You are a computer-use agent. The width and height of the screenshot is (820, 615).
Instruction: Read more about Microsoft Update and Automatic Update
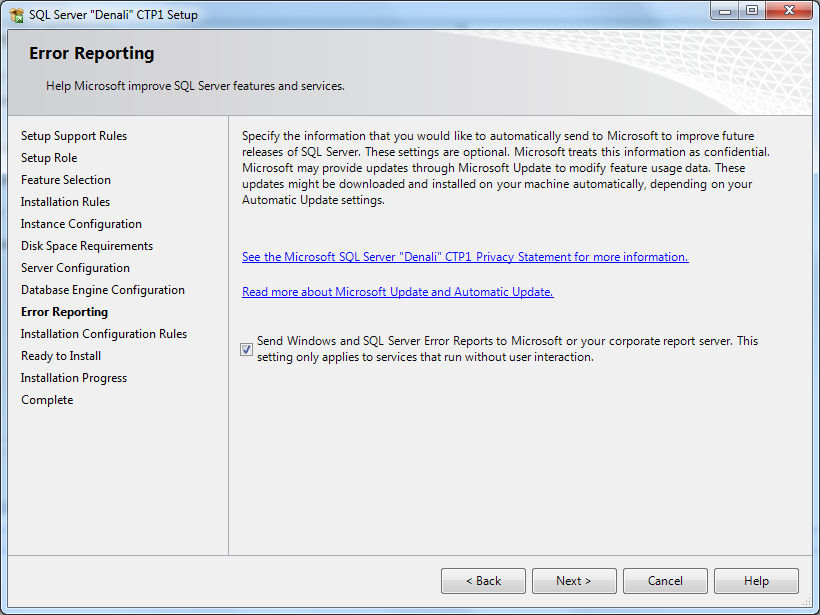[x=397, y=292]
